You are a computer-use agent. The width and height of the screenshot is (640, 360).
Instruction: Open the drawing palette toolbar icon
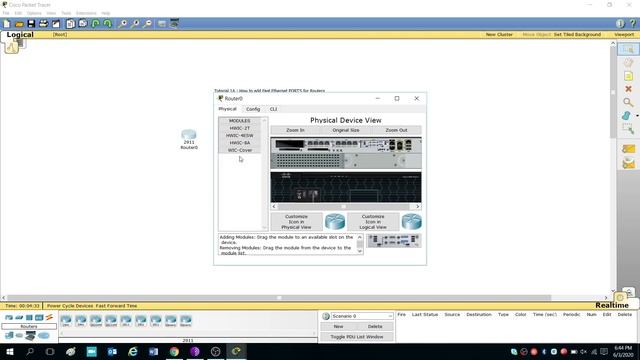point(162,24)
